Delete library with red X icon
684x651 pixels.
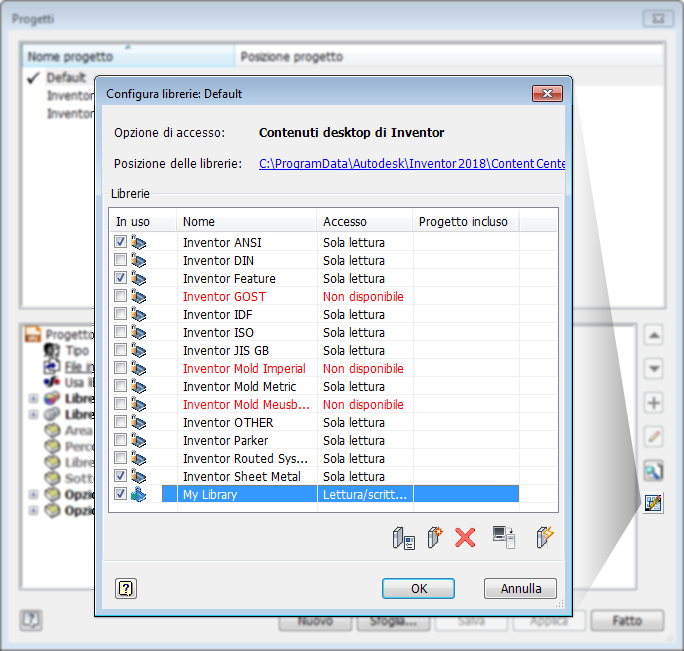click(x=465, y=538)
